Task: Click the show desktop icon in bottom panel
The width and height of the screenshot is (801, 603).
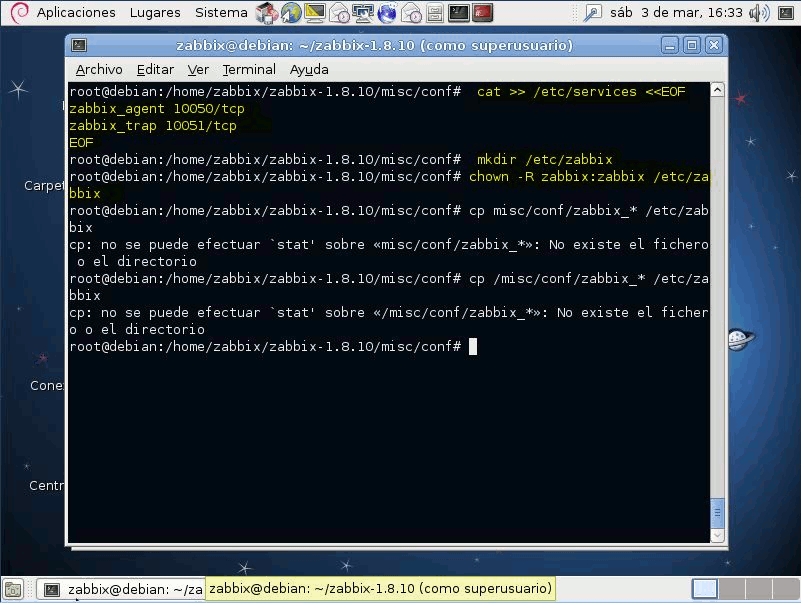Action: coord(14,589)
